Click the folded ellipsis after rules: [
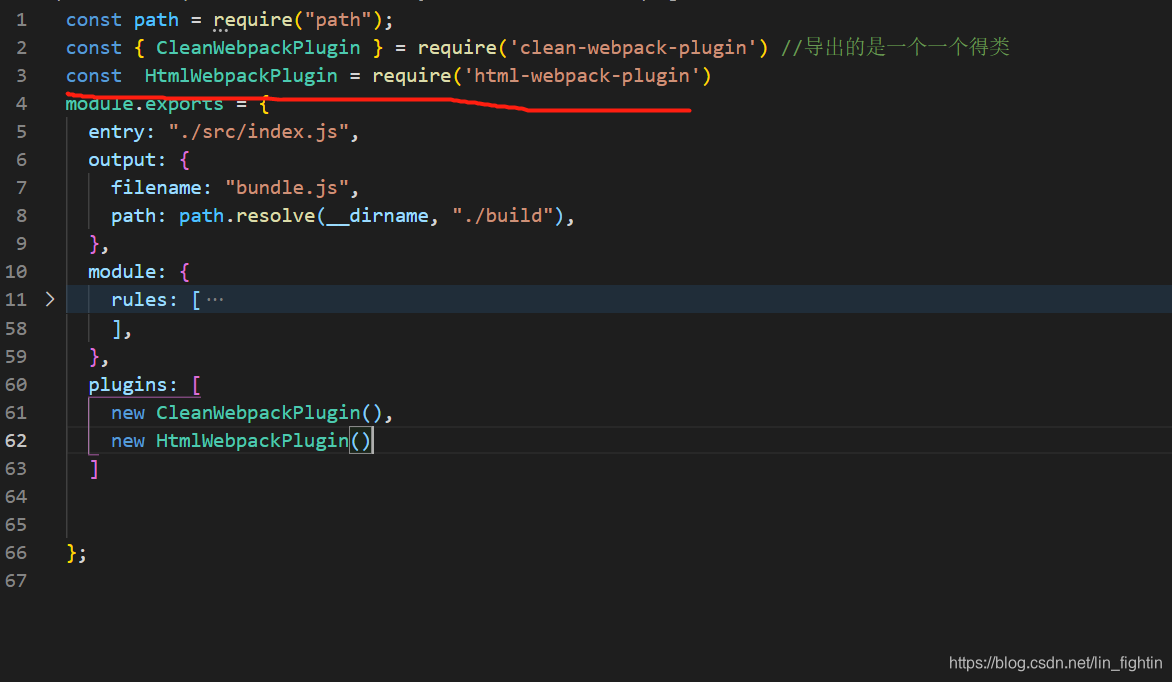 pos(215,300)
